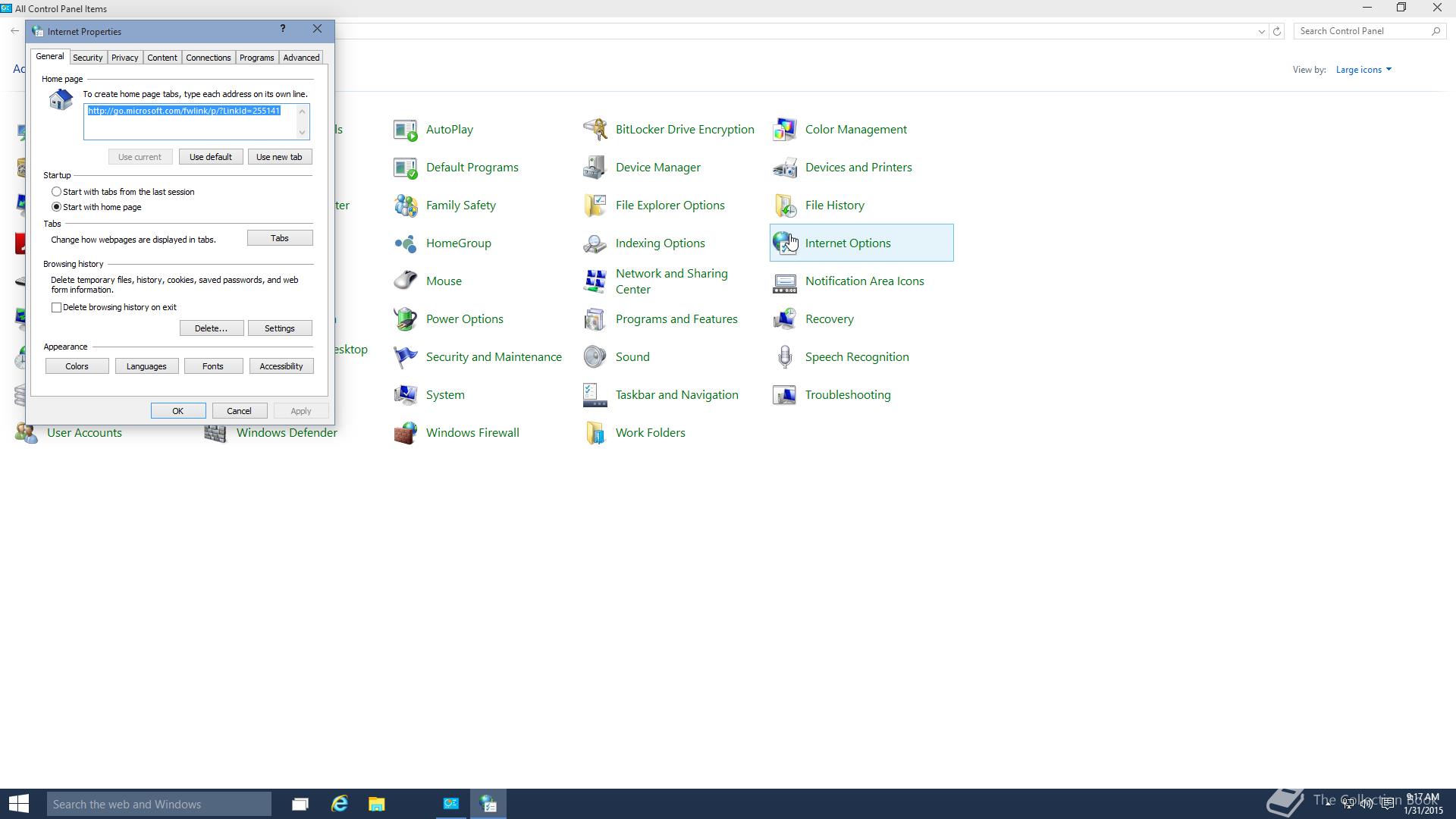Open the Fonts button
Image resolution: width=1456 pixels, height=819 pixels.
(x=213, y=366)
